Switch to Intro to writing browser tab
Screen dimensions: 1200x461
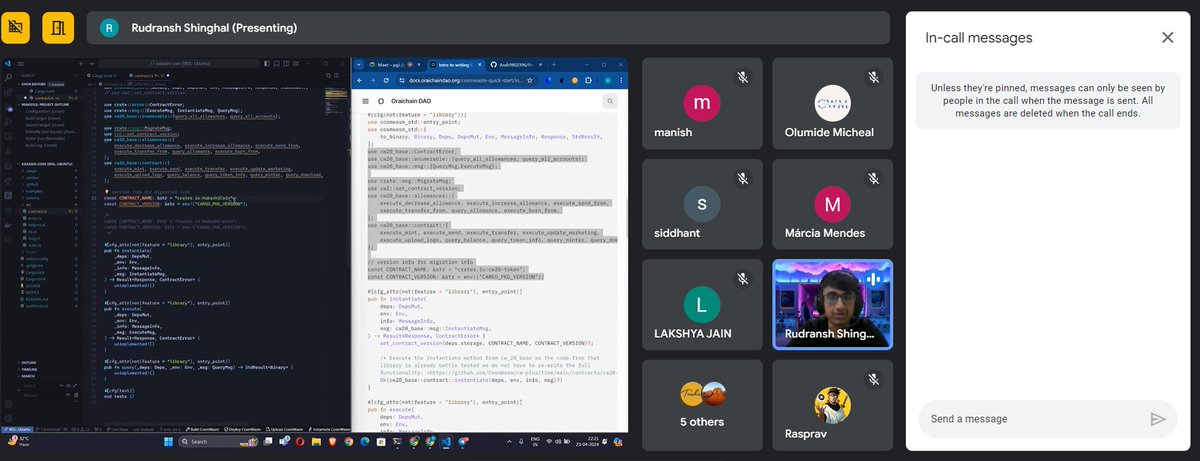456,65
